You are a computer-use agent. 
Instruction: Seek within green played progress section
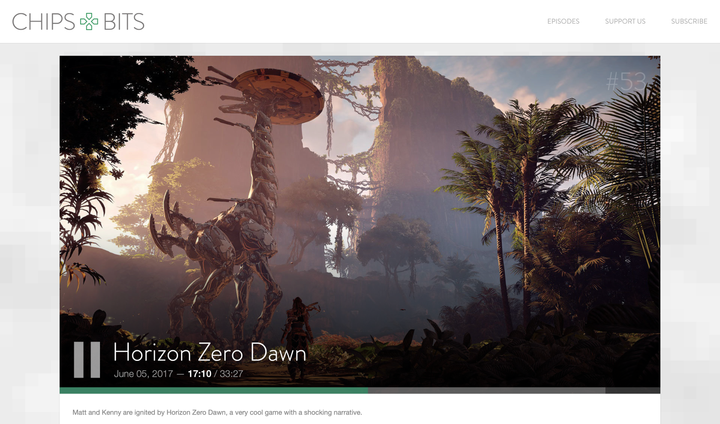(210, 390)
